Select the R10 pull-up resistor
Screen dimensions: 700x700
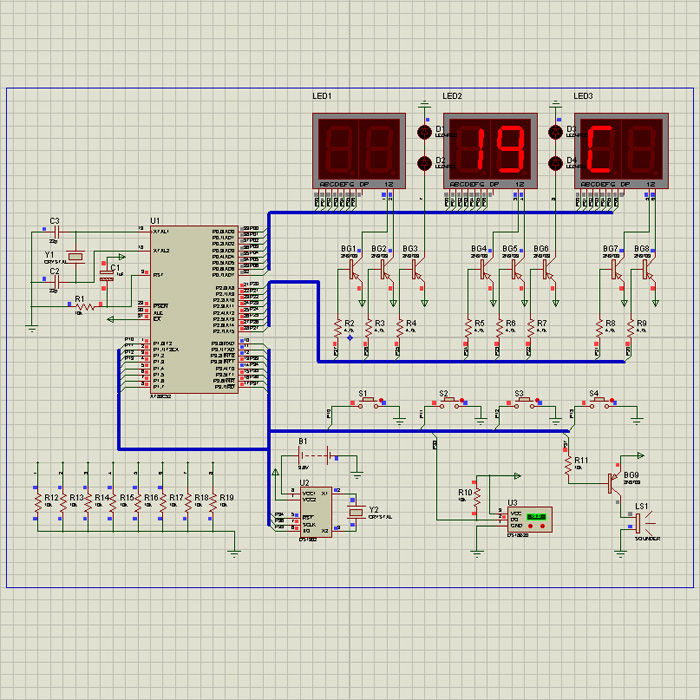pos(477,498)
